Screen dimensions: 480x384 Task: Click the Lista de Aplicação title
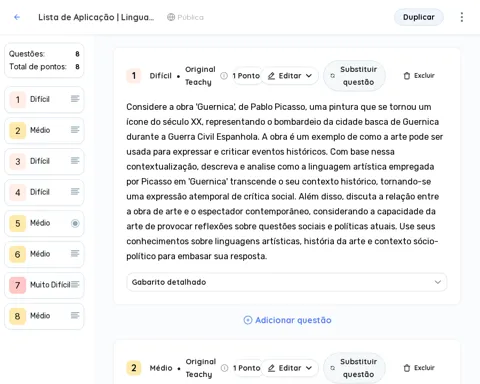(96, 17)
